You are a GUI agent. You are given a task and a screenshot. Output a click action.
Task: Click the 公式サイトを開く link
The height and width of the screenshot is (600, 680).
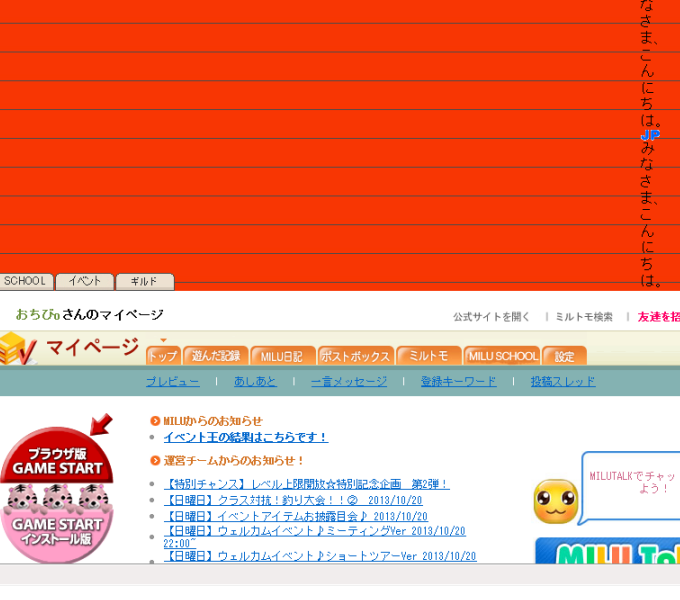(x=491, y=316)
